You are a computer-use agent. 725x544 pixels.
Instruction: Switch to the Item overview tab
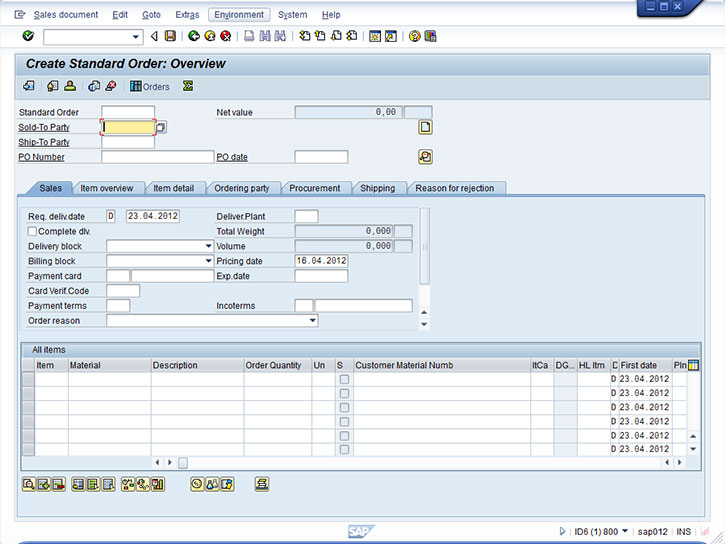click(x=107, y=188)
